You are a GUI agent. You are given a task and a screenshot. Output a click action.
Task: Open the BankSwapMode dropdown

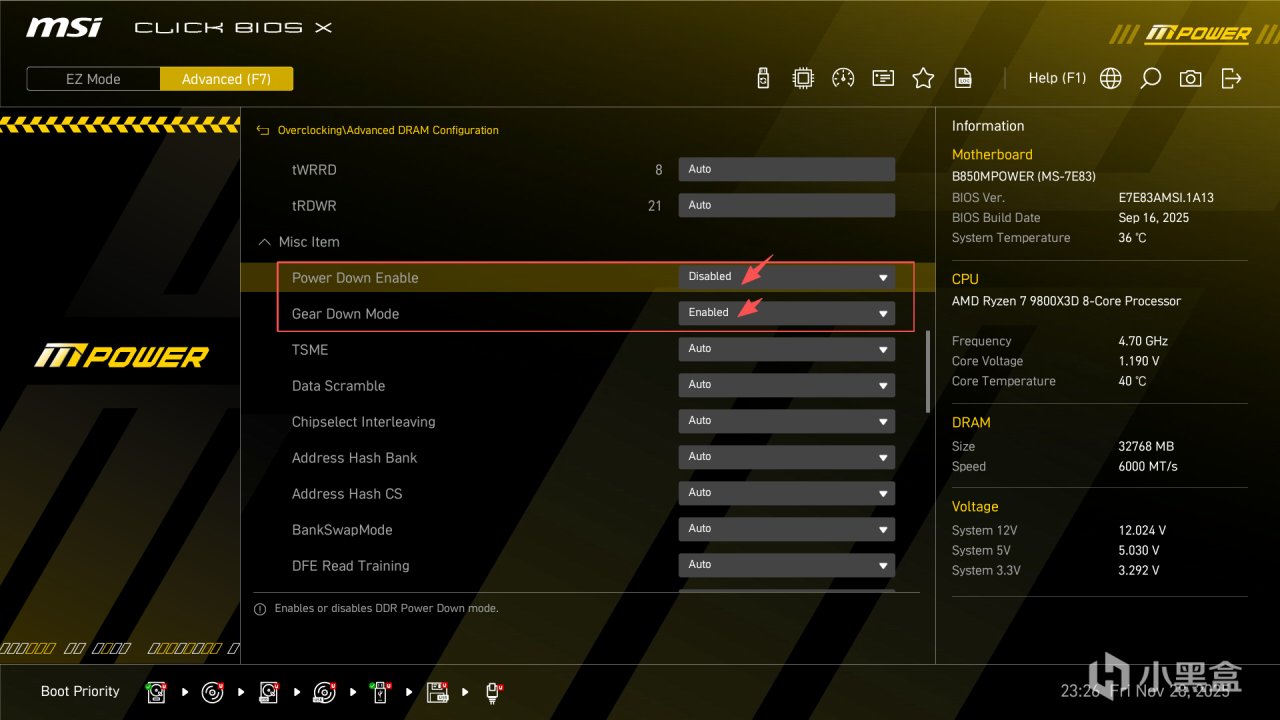coord(786,529)
